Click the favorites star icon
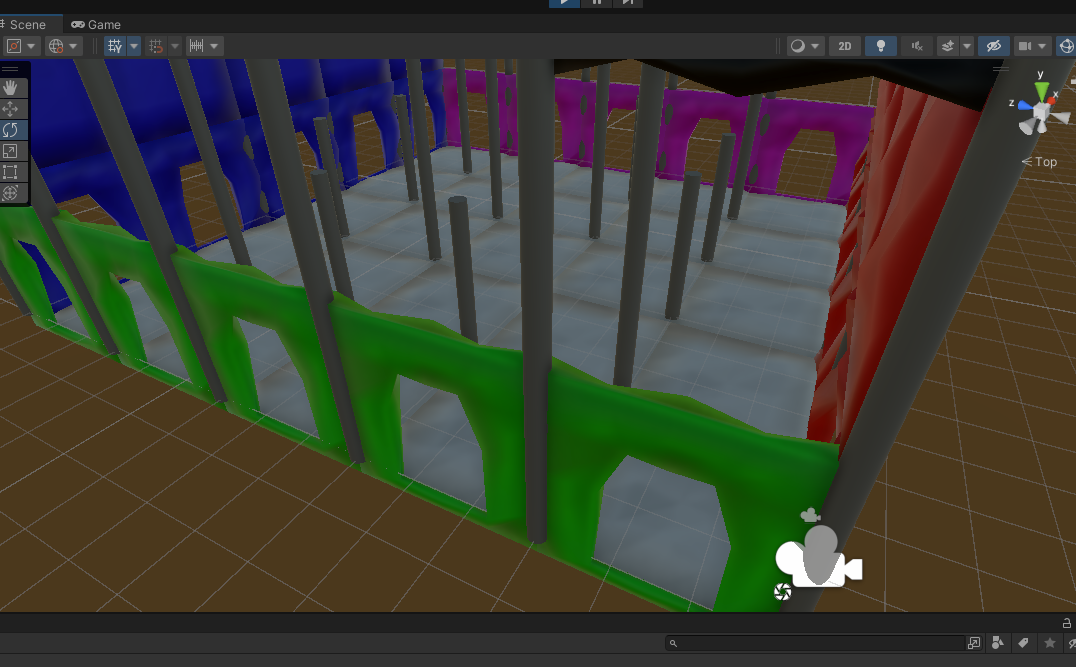This screenshot has height=667, width=1076. (1049, 643)
